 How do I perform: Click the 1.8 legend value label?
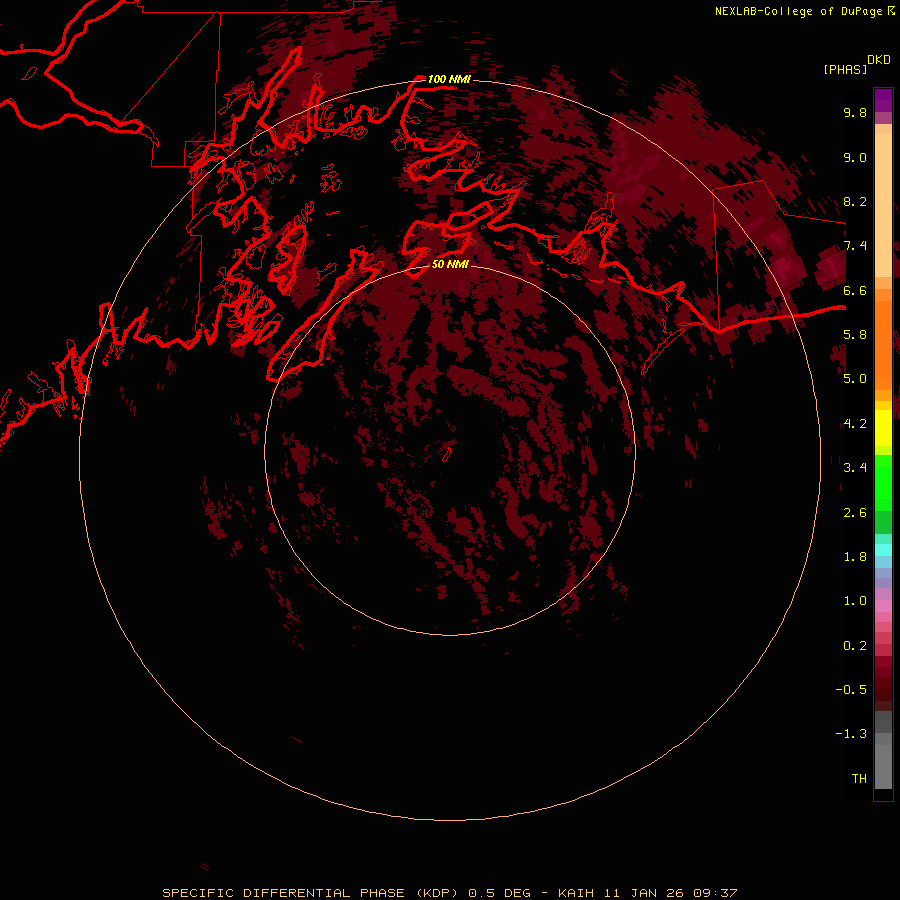pyautogui.click(x=855, y=557)
